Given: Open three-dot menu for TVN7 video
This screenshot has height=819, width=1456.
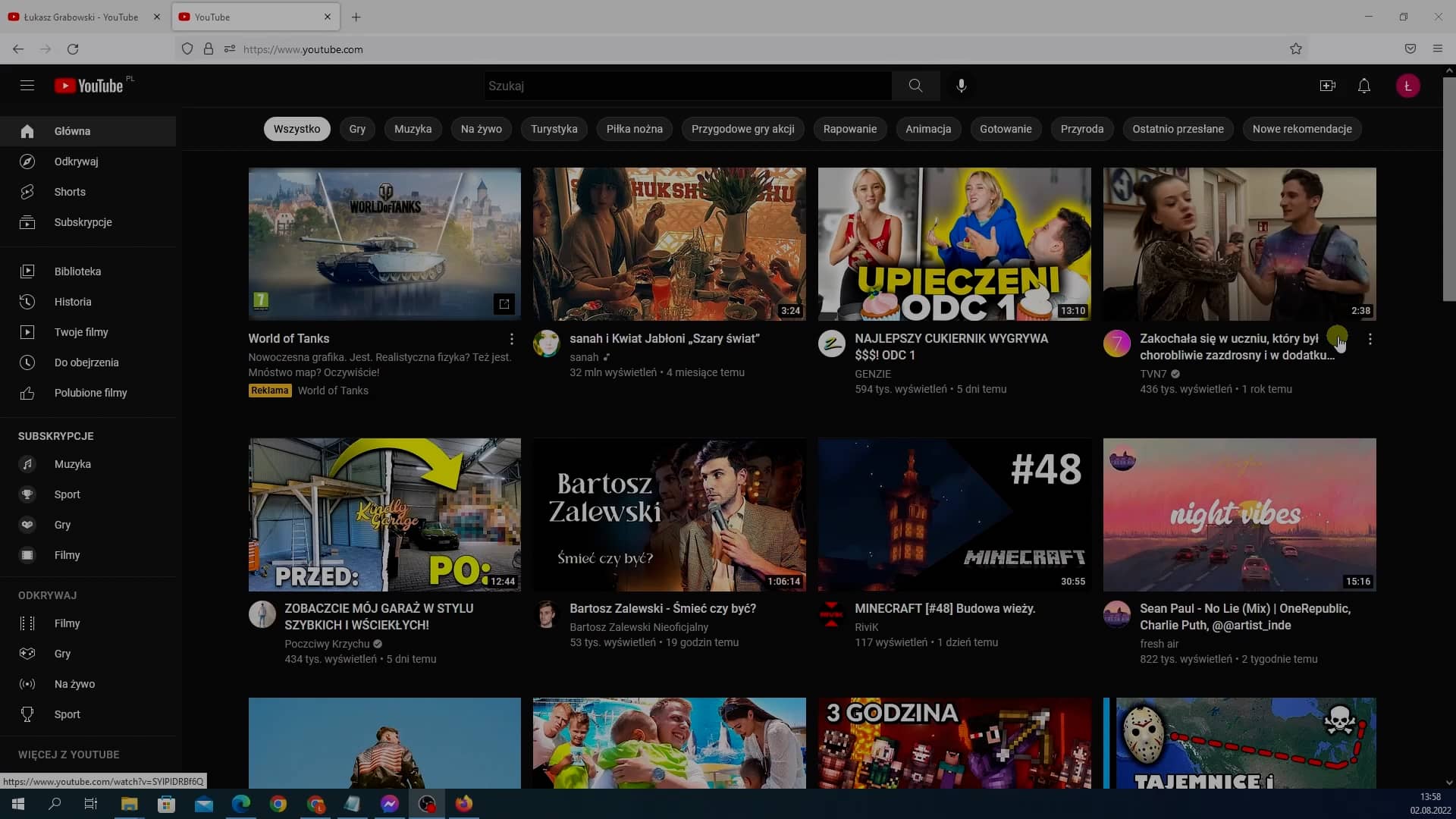Looking at the screenshot, I should click(x=1370, y=339).
